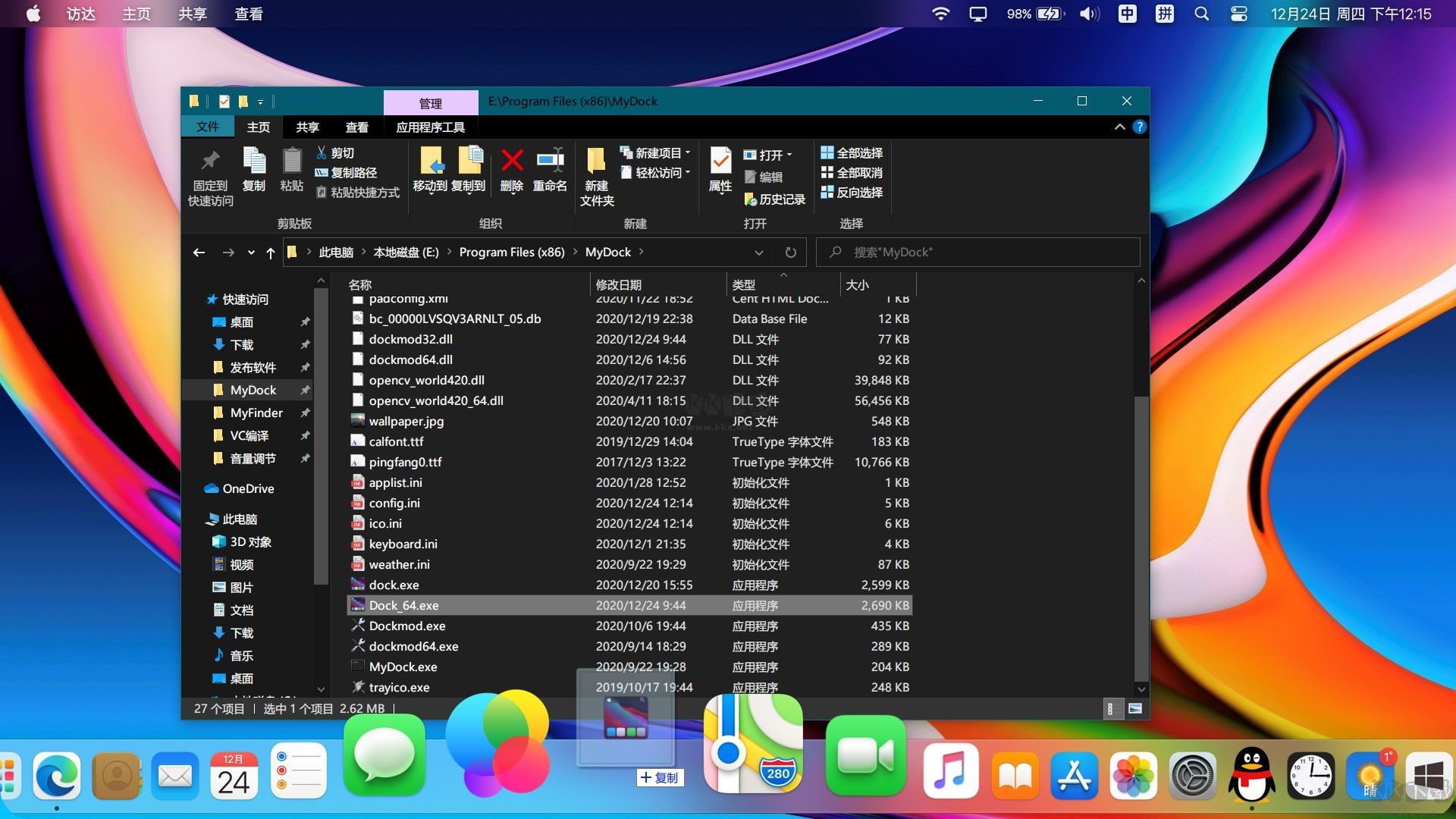The height and width of the screenshot is (819, 1456).
Task: Expand the 快速访问 sidebar section
Action: (x=197, y=298)
